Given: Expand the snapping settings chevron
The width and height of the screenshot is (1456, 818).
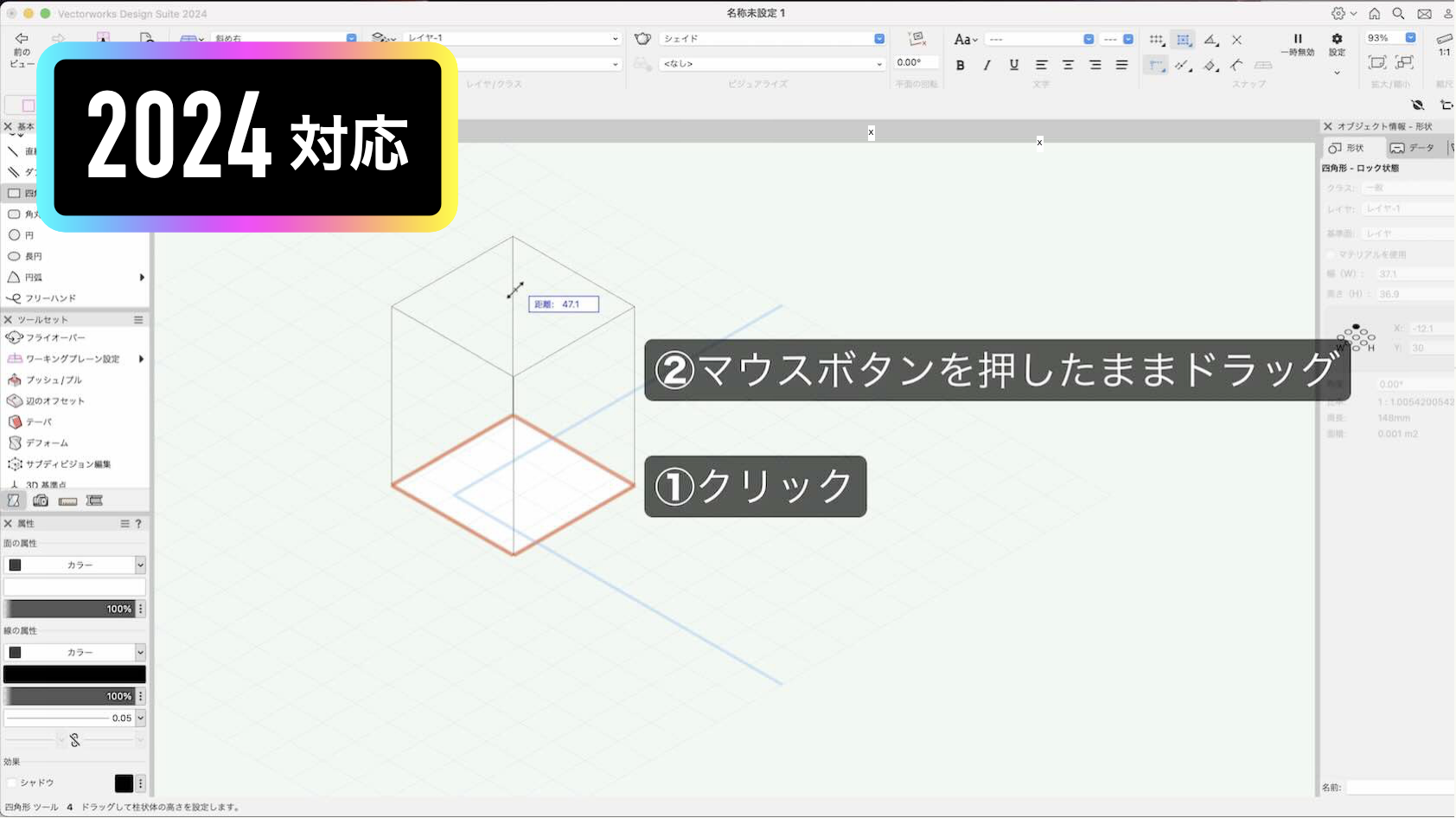Looking at the screenshot, I should point(1337,73).
